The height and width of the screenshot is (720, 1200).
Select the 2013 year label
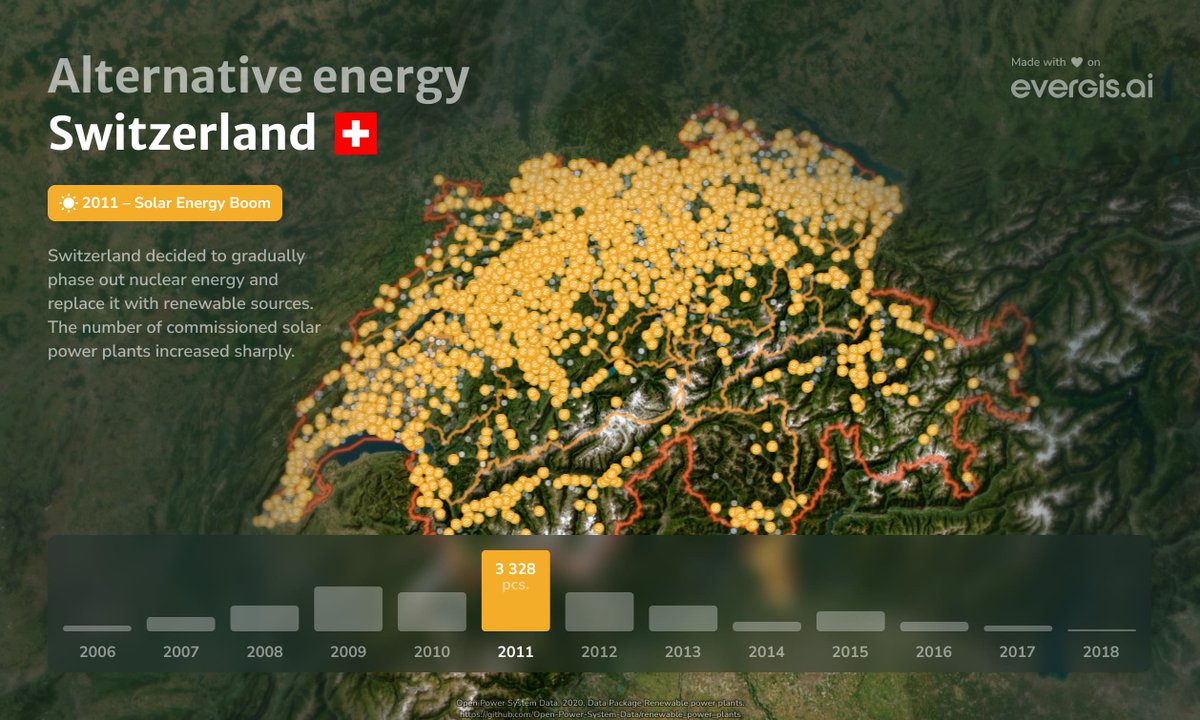(682, 651)
